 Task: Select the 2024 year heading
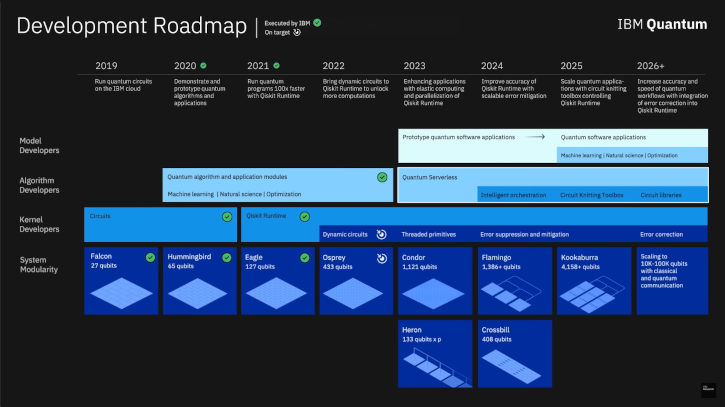coord(492,66)
